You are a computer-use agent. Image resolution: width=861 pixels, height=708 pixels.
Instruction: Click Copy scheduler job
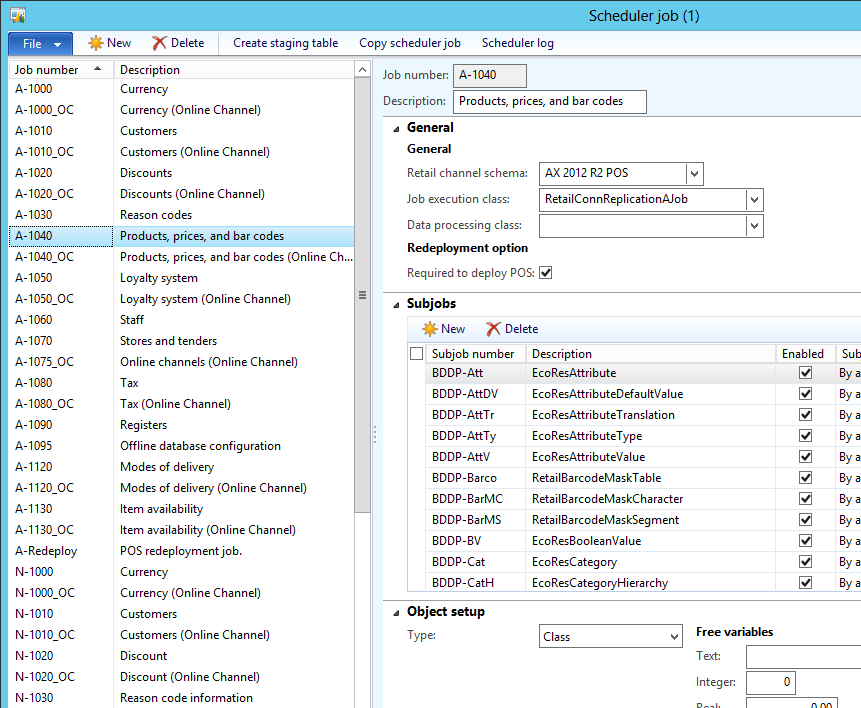point(410,43)
